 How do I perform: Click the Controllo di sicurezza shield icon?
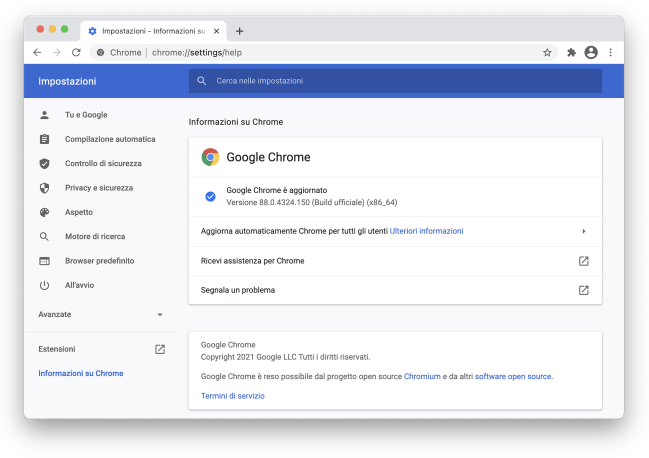click(44, 163)
